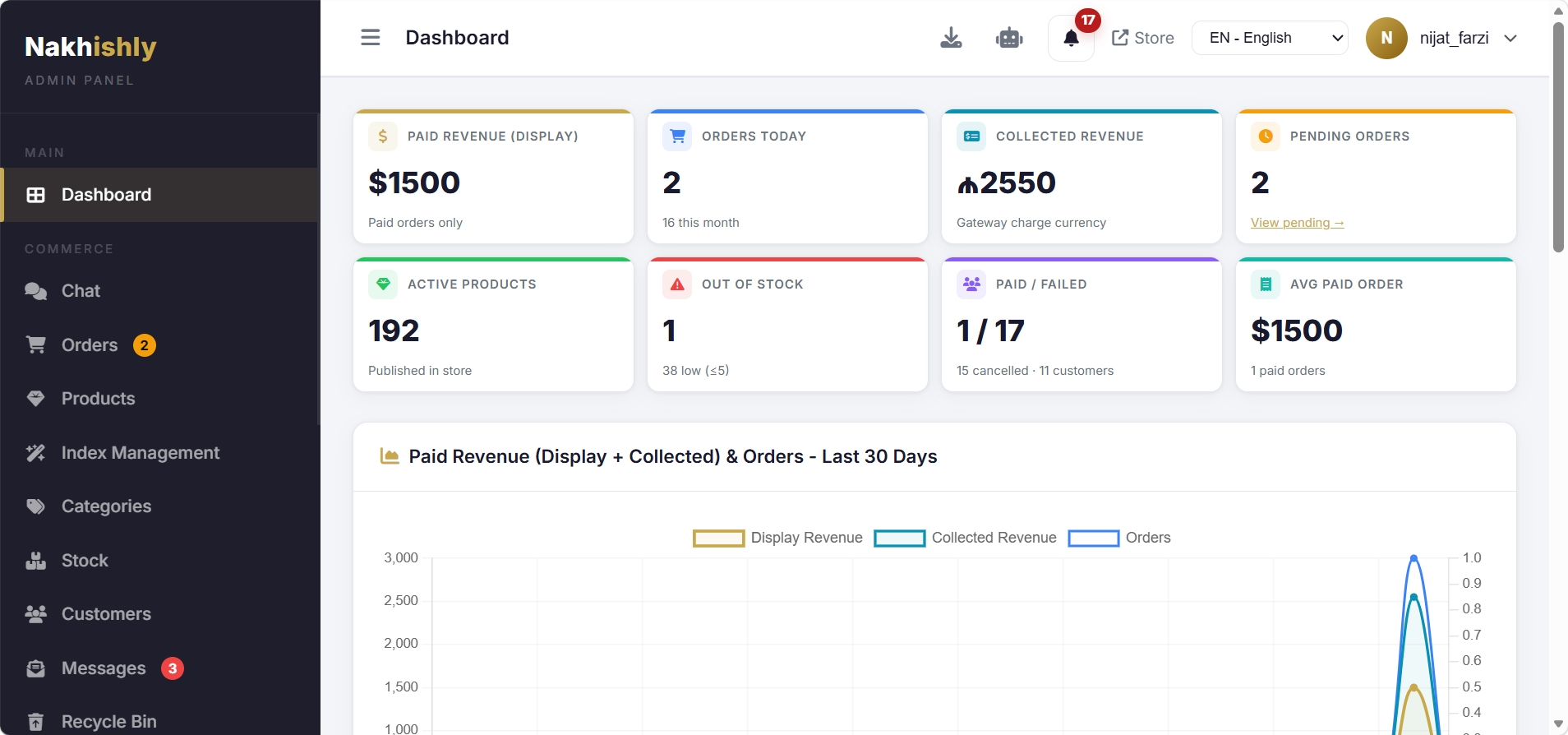Click "15 cancelled · 11 customers" text
The height and width of the screenshot is (735, 1568).
pos(1035,371)
